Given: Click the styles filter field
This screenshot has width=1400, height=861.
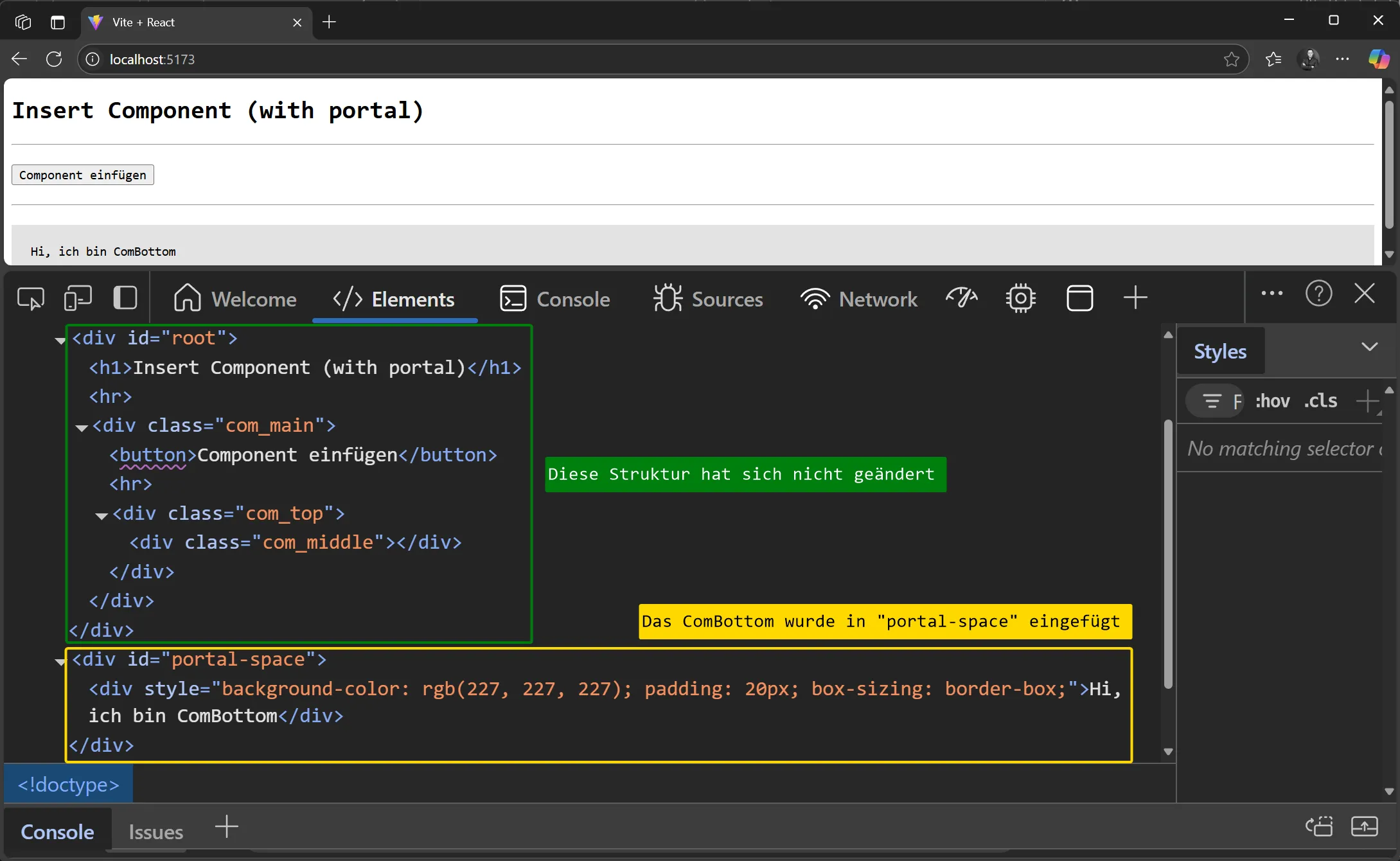Looking at the screenshot, I should [x=1214, y=401].
